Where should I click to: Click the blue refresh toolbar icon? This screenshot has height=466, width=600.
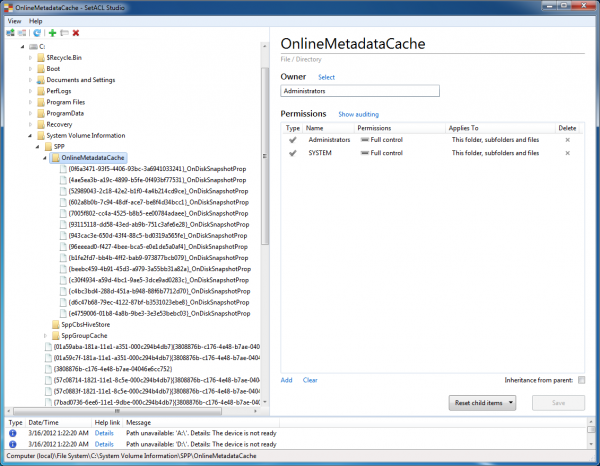point(37,33)
